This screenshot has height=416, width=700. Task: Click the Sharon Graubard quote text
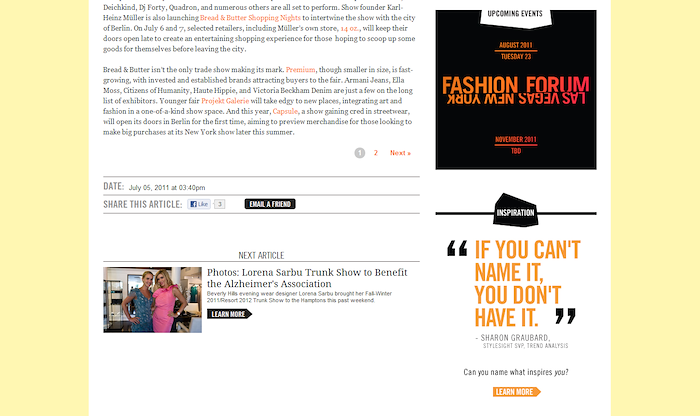[527, 283]
